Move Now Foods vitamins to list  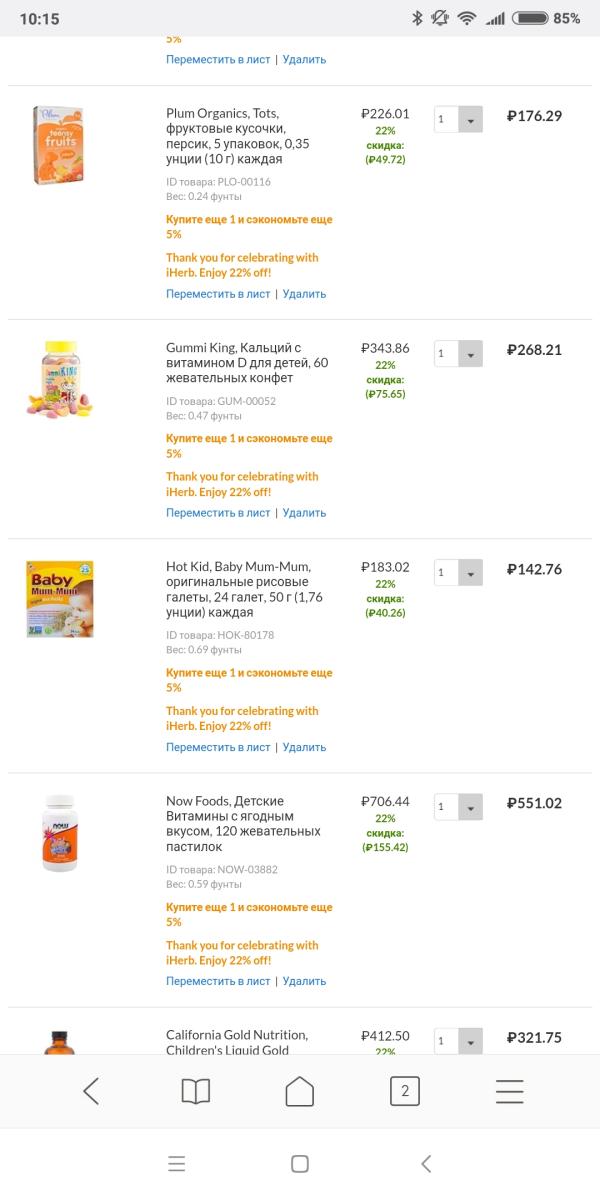coord(218,981)
